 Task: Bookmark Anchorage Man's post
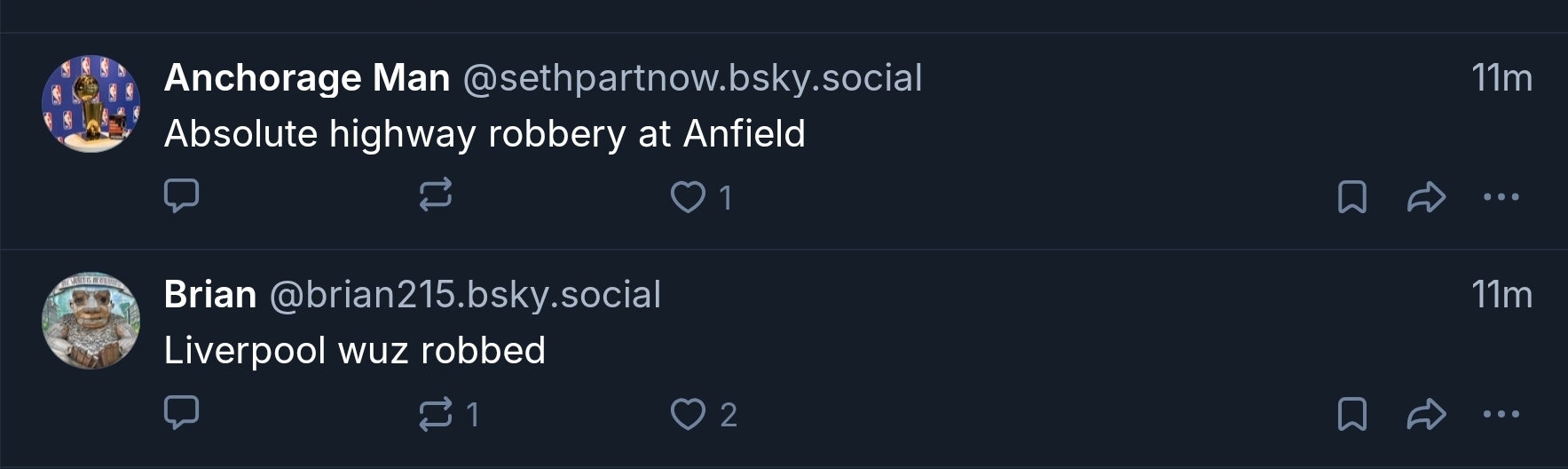pyautogui.click(x=1351, y=196)
